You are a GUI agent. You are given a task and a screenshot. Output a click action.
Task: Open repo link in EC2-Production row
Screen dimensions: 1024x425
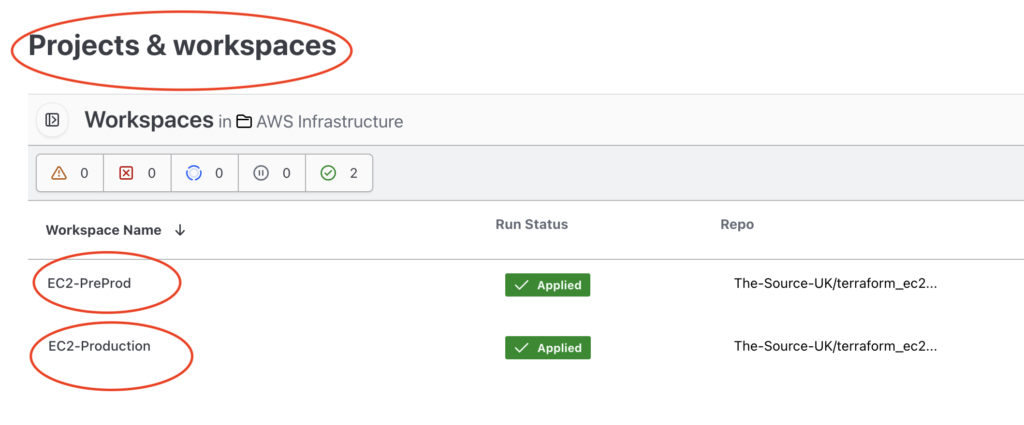click(835, 347)
